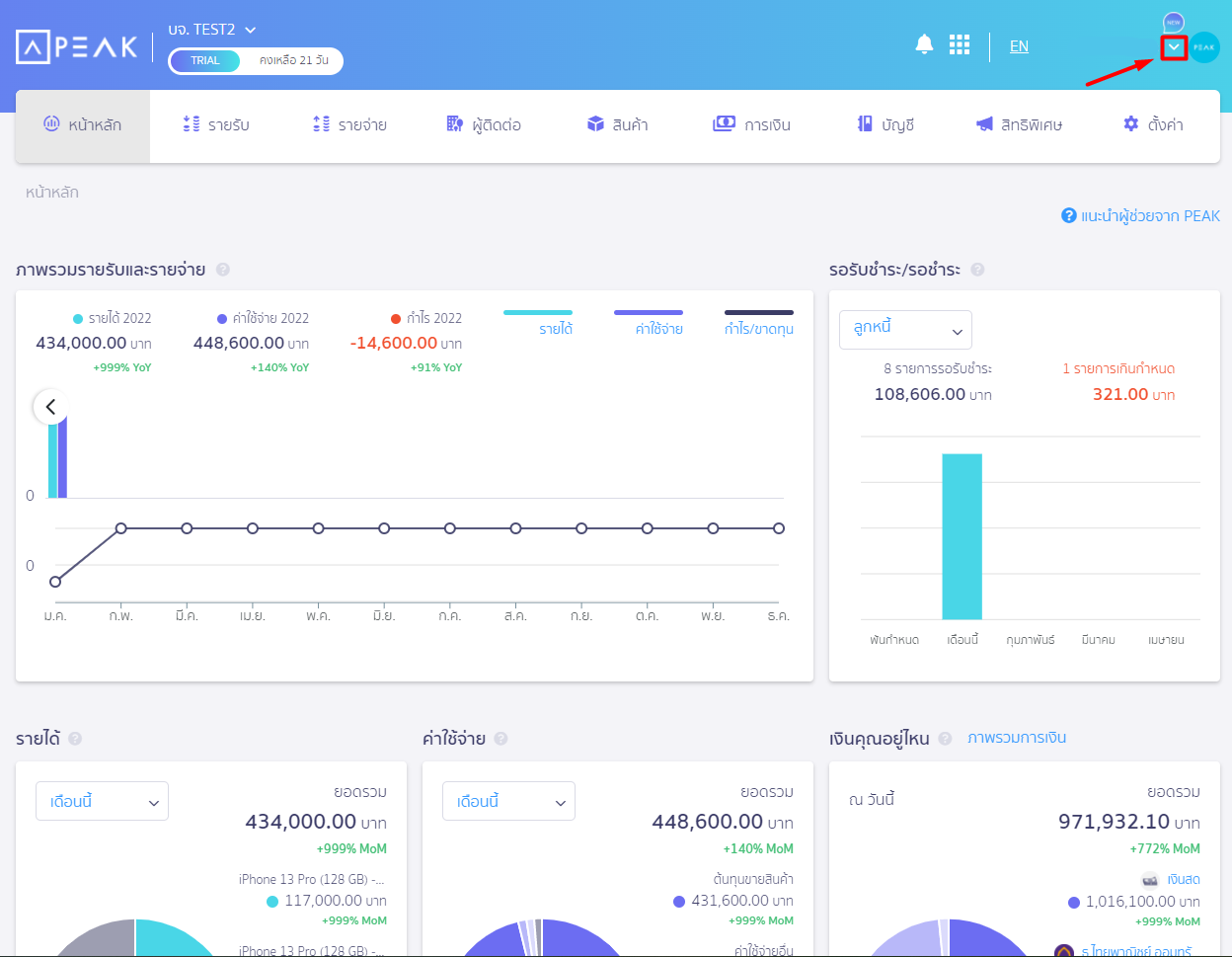Open ภาพรวมการเงิน link
The height and width of the screenshot is (957, 1232).
click(1017, 738)
